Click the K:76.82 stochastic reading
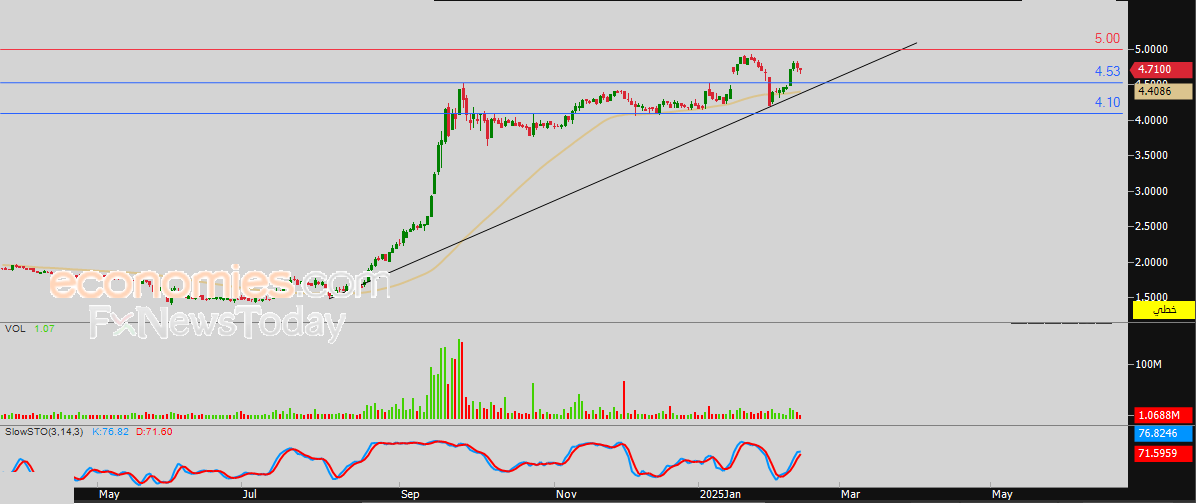Viewport: 1196px width, 504px height. tap(111, 432)
